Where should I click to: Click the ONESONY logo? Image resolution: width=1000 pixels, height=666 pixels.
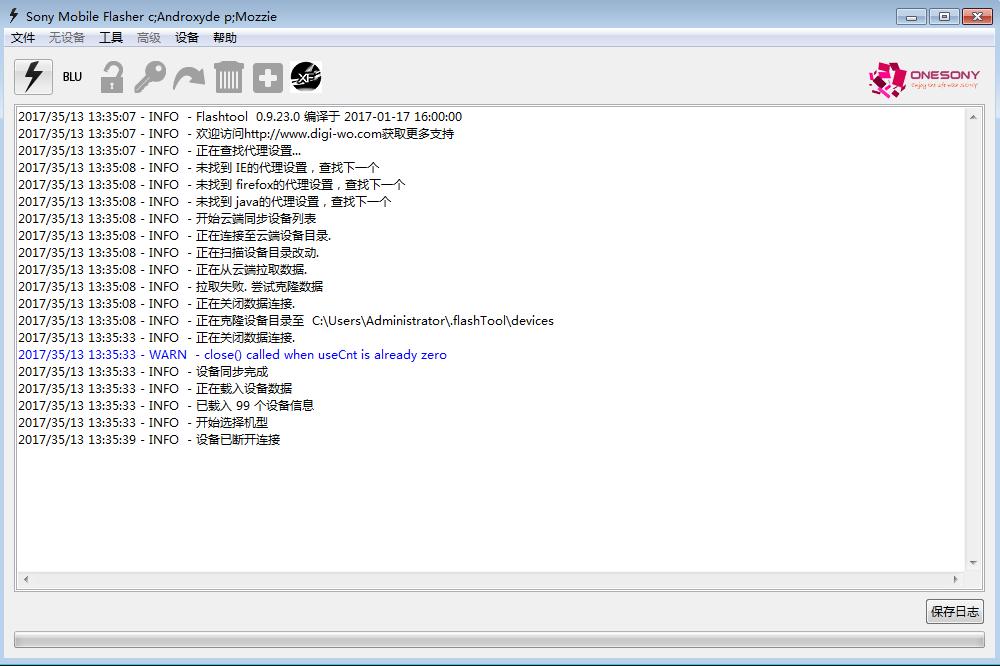click(923, 79)
